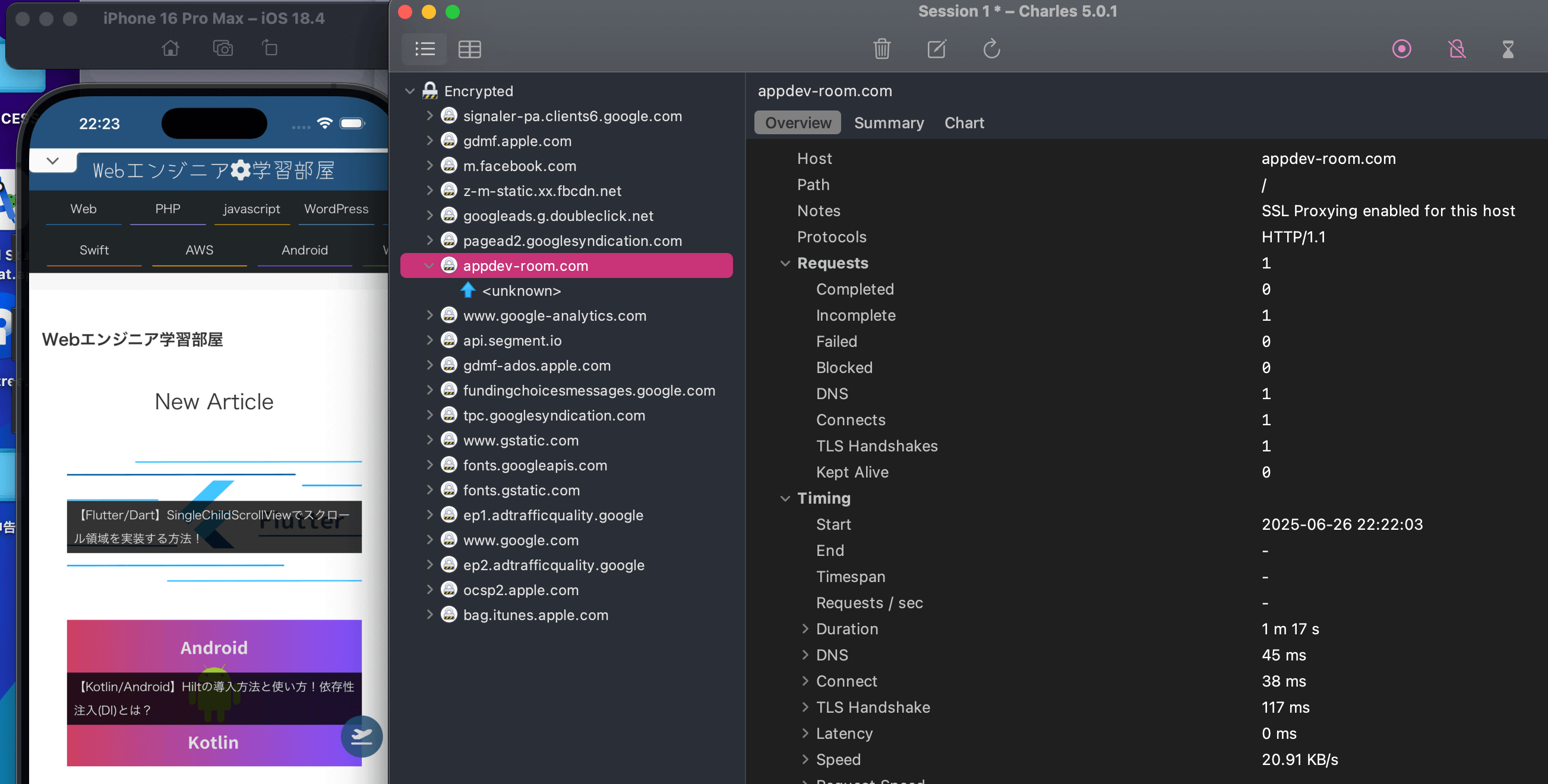1548x784 pixels.
Task: Collapse the Timing section
Action: pos(785,499)
